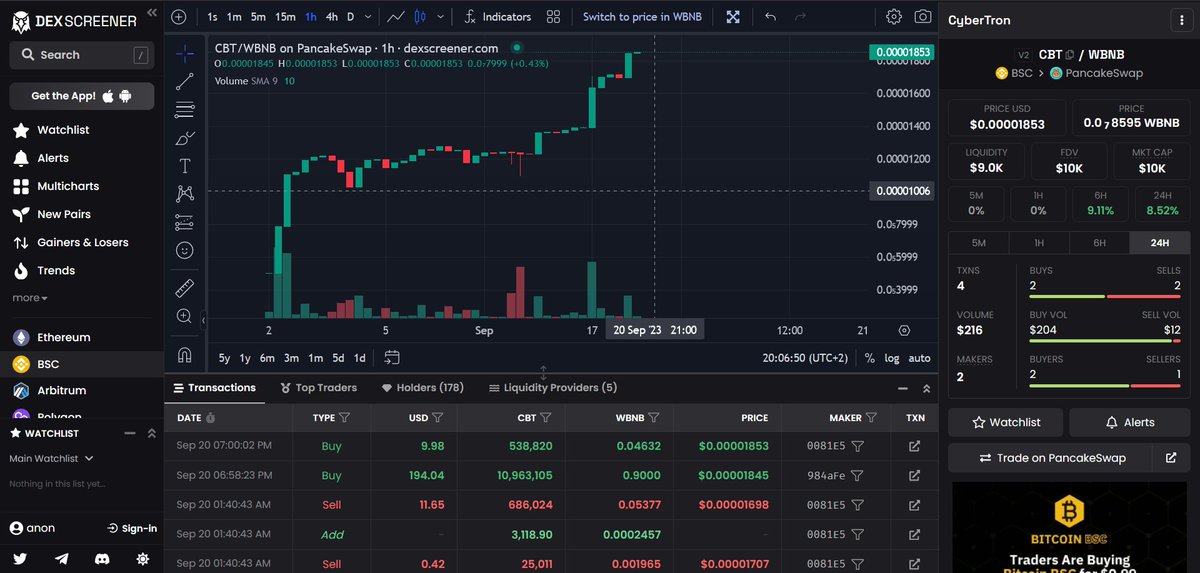Viewport: 1200px width, 573px height.
Task: Expand the transactions panel with double chevron
Action: (x=927, y=388)
